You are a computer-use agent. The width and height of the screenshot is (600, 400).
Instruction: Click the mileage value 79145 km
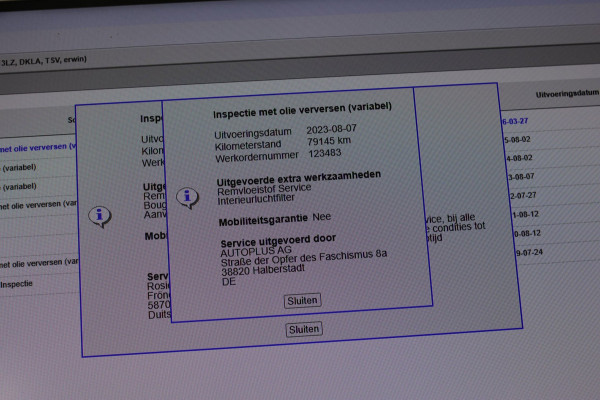[329, 141]
